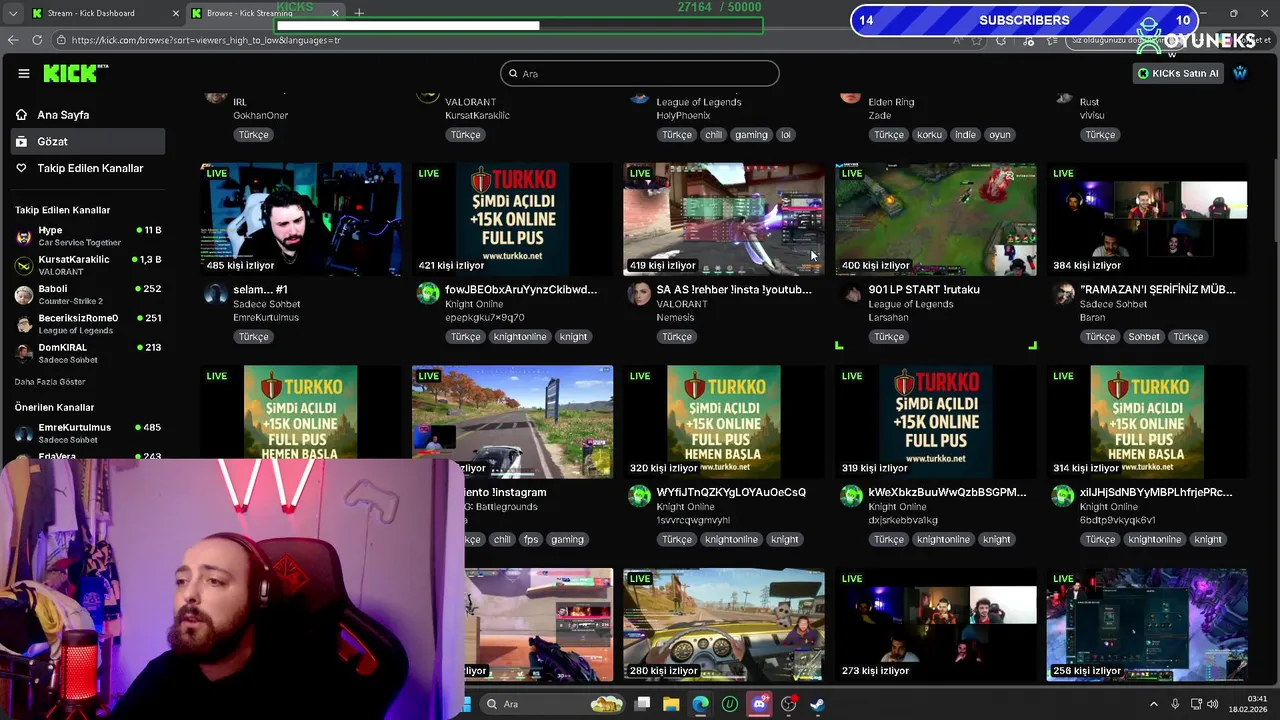Open the 320 kişi izliyor TURKKO thumbnail

click(724, 421)
